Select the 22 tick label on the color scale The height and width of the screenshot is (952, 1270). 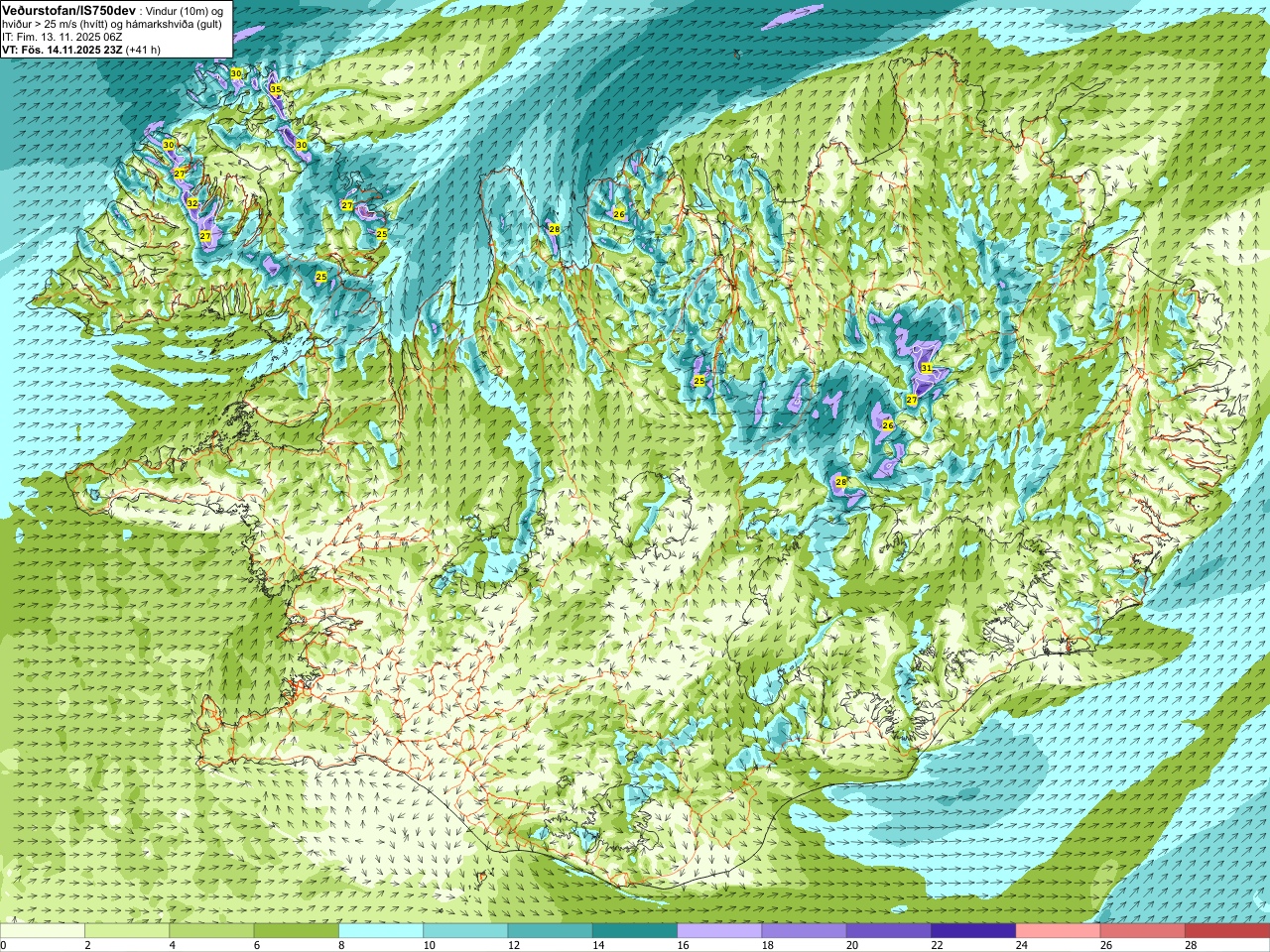click(x=938, y=945)
